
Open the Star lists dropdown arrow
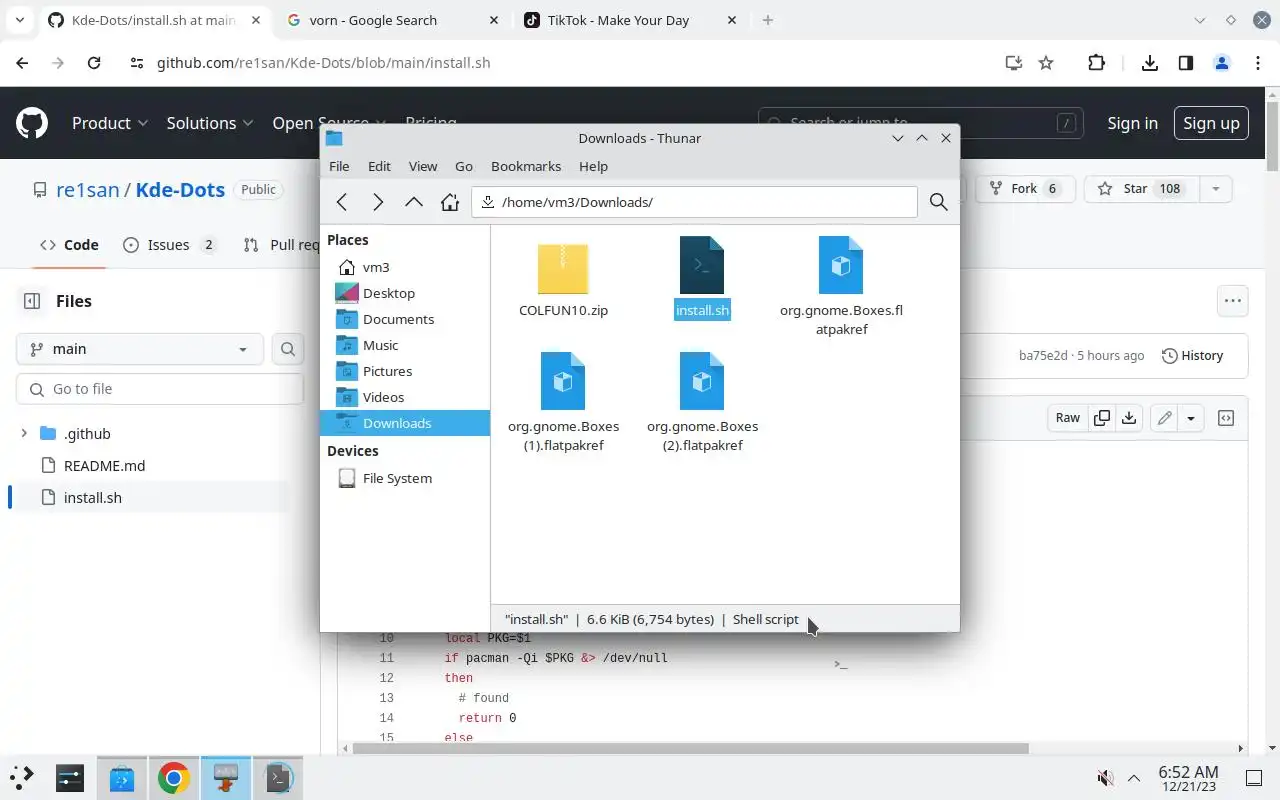click(x=1216, y=188)
